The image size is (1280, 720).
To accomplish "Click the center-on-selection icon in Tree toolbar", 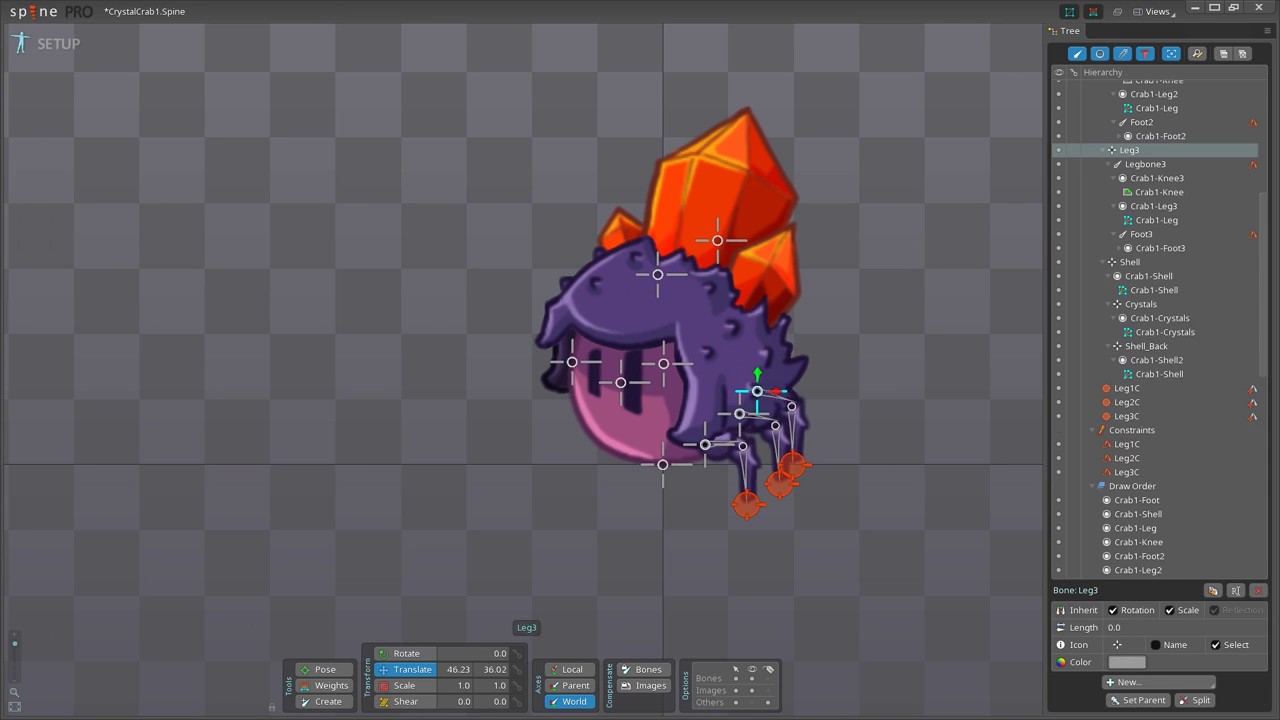I will (x=1171, y=54).
